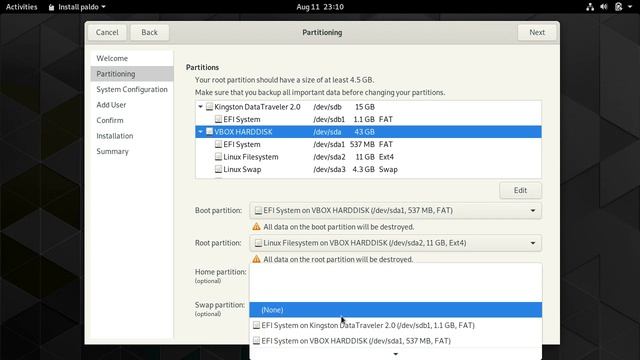Select (None) in the swap partition list
640x360 pixels.
pos(396,310)
